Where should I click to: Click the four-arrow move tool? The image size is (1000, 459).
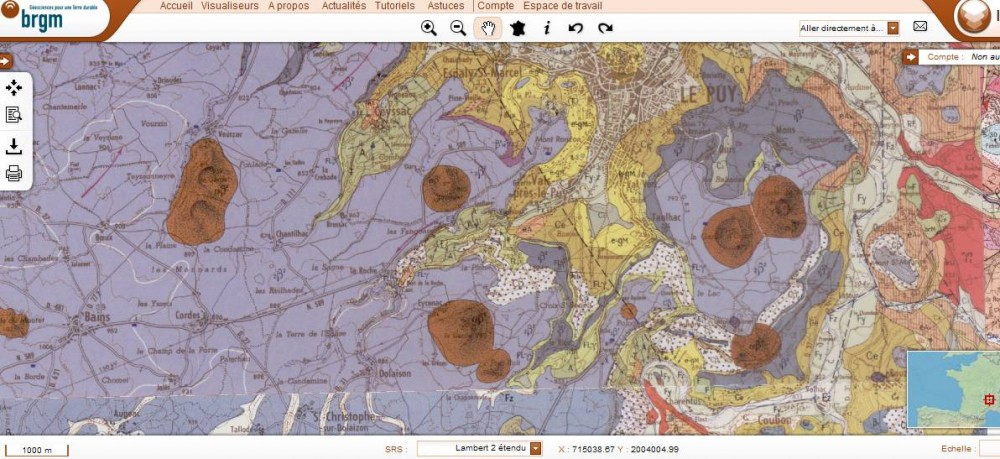13,88
